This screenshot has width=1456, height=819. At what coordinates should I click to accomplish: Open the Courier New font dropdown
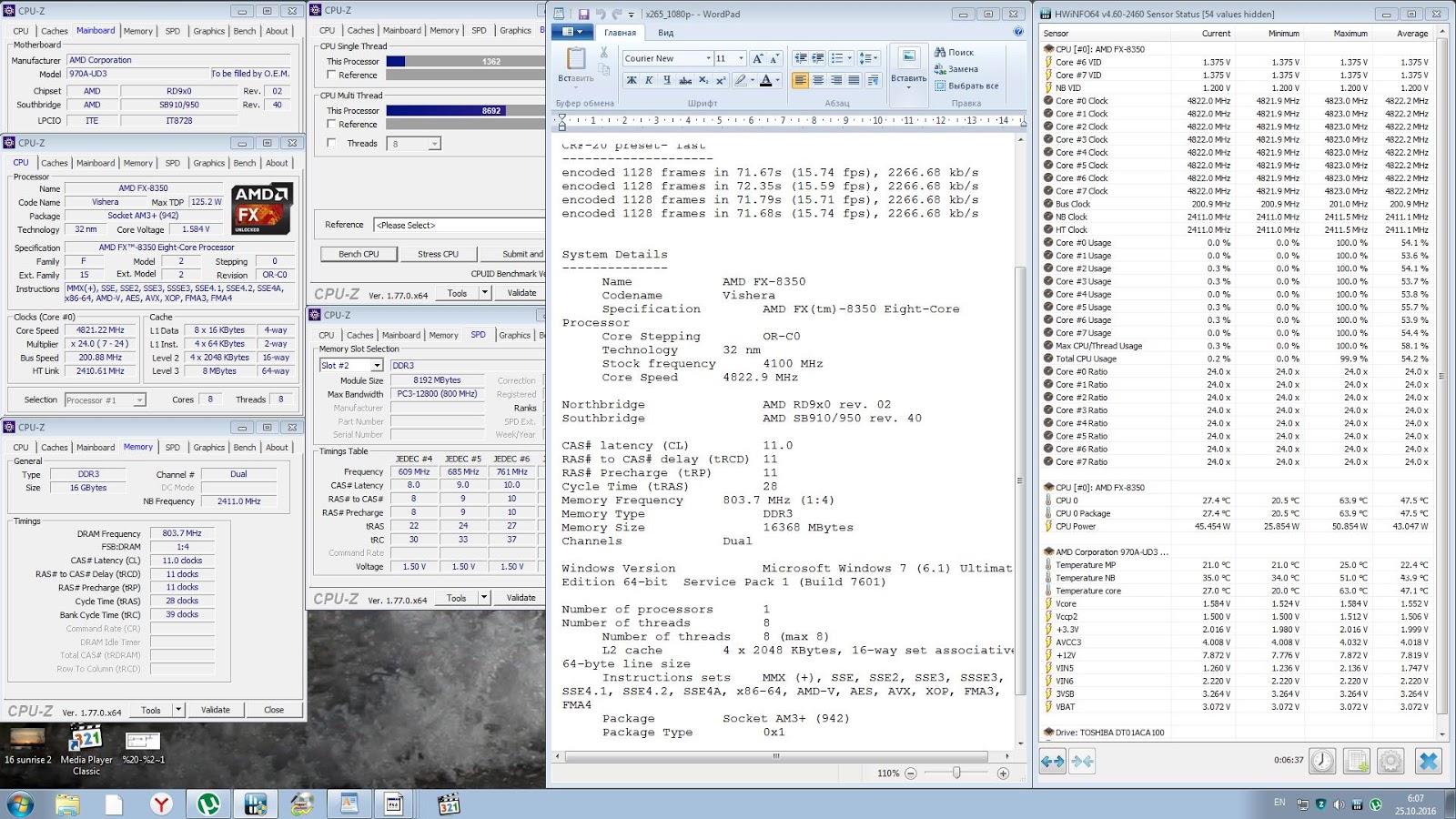coord(708,58)
